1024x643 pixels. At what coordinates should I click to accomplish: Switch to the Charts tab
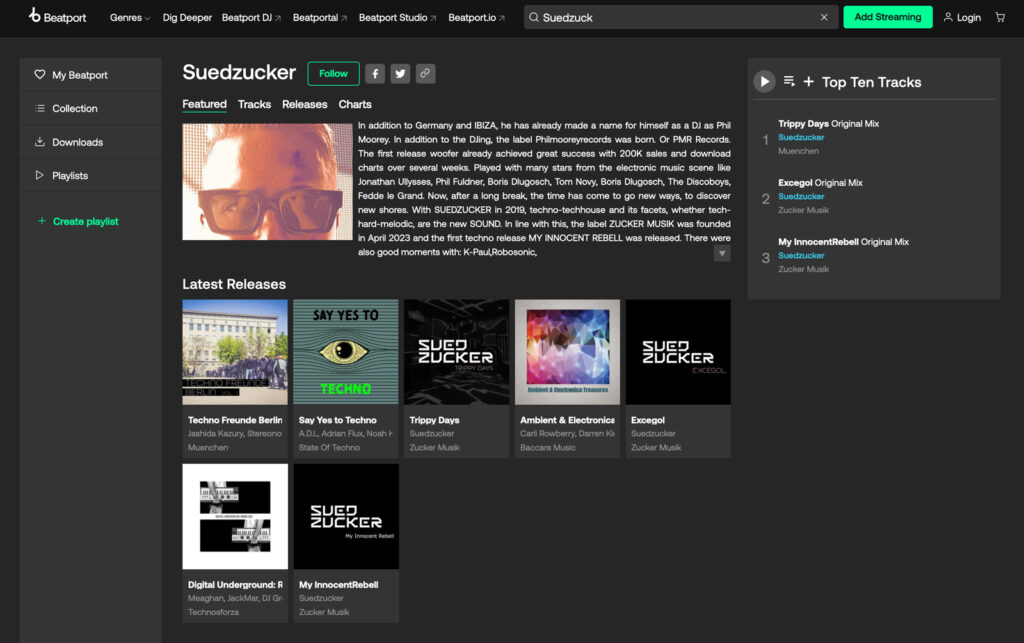(x=355, y=104)
